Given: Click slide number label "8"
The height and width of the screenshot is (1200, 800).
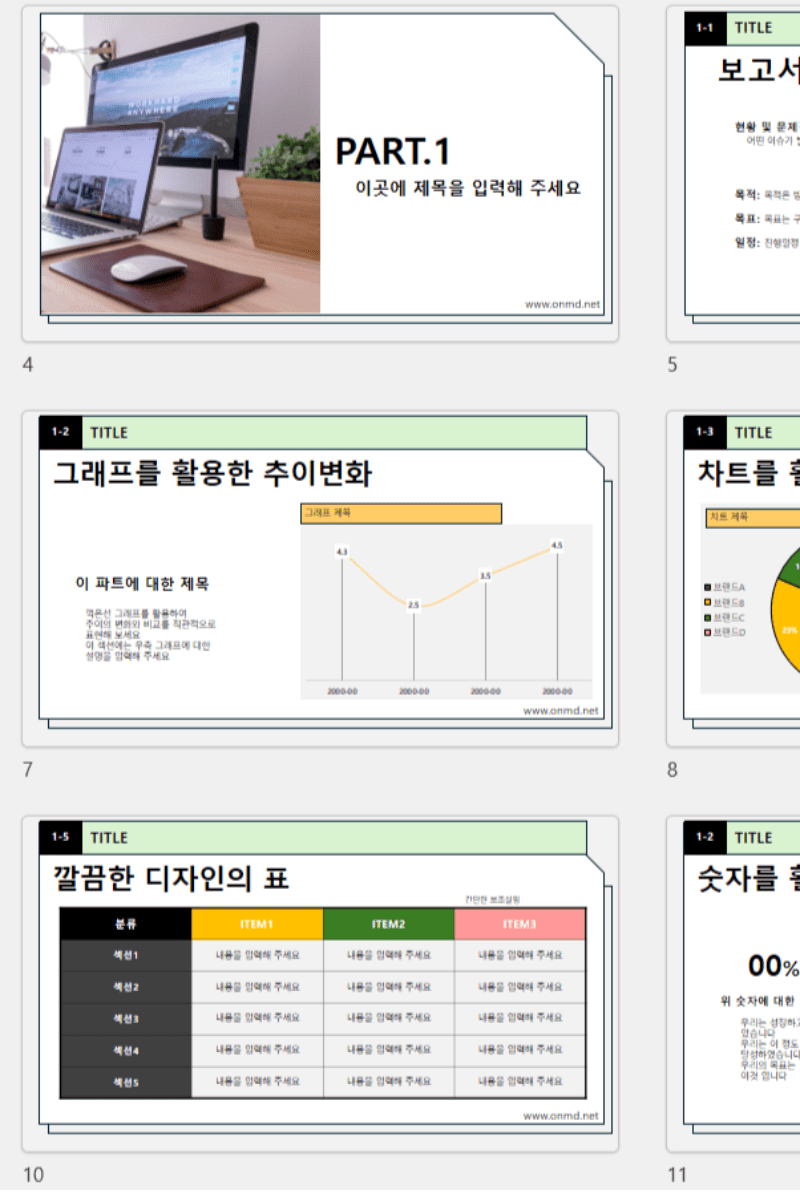Looking at the screenshot, I should (673, 770).
